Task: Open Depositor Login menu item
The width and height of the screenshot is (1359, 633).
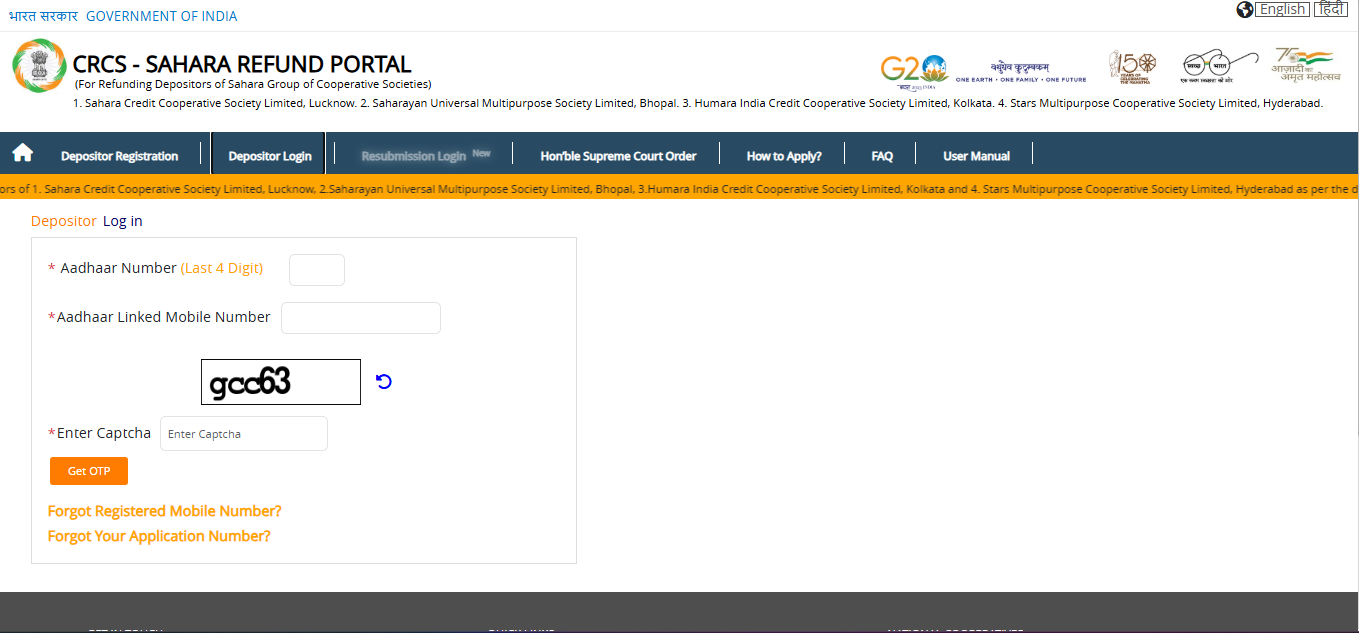Action: point(269,155)
